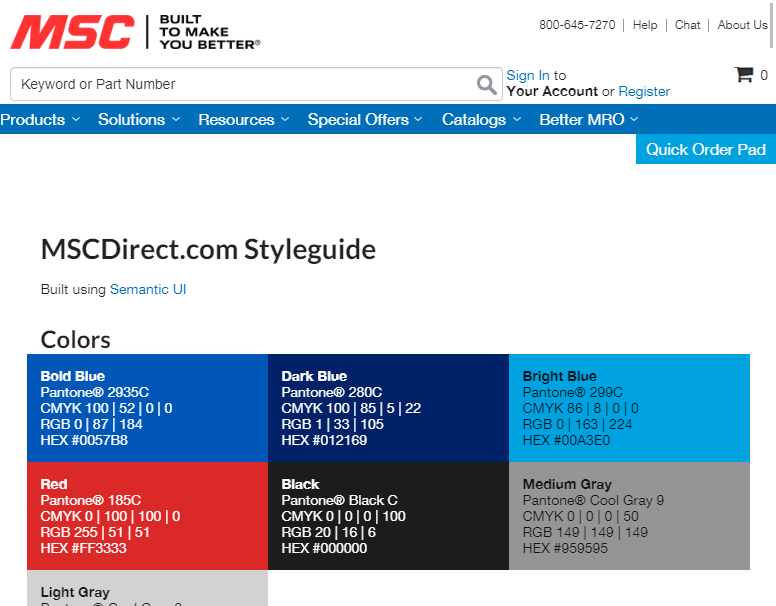Click the Keyword or Part Number field

(x=256, y=84)
